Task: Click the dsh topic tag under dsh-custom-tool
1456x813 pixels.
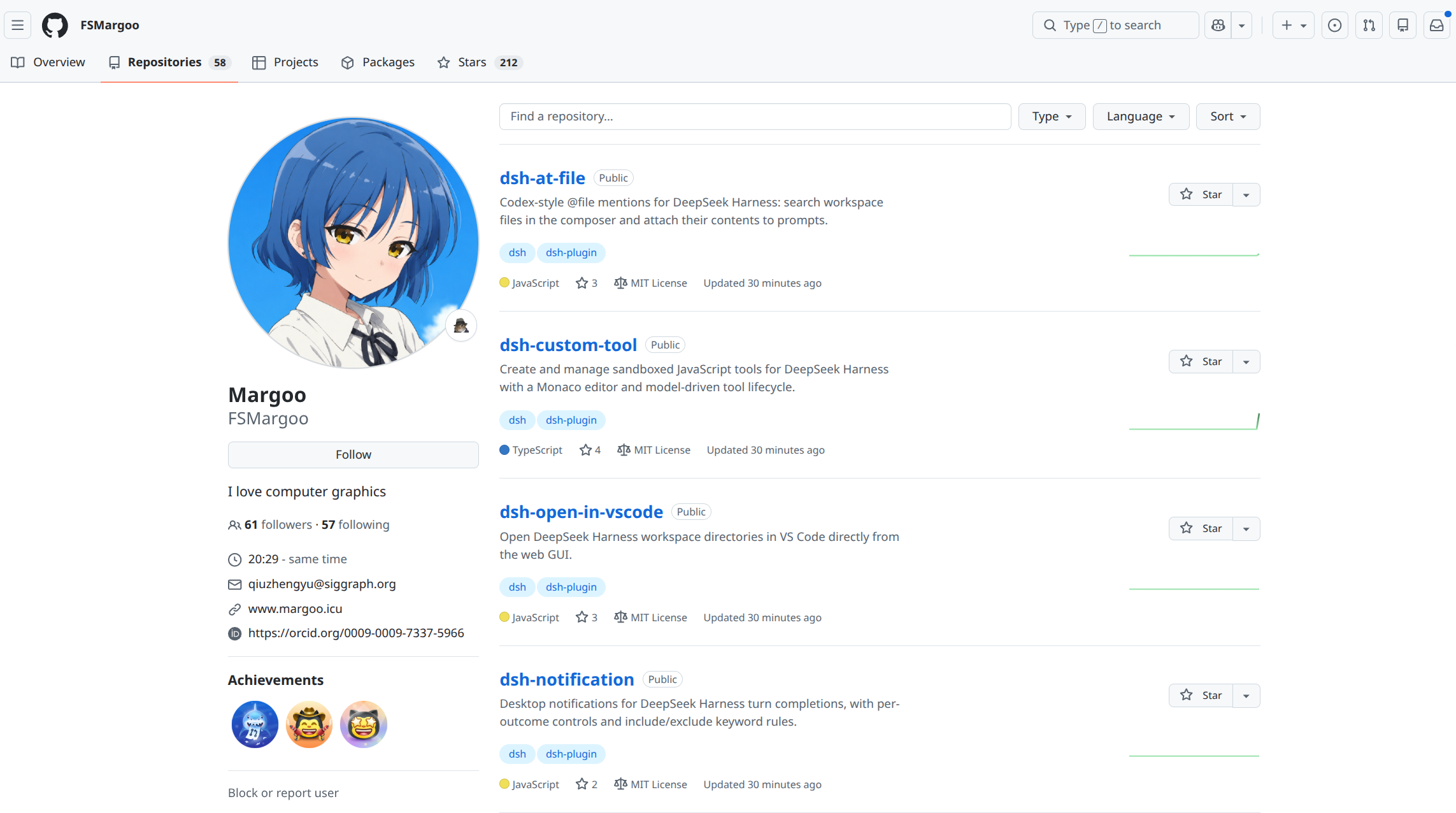Action: [x=517, y=420]
